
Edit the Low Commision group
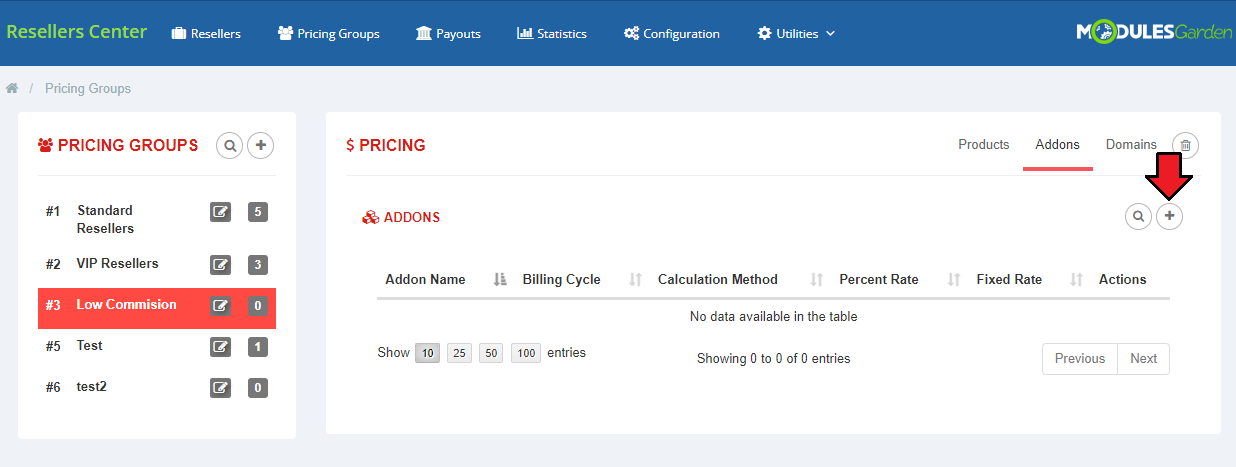[x=221, y=306]
